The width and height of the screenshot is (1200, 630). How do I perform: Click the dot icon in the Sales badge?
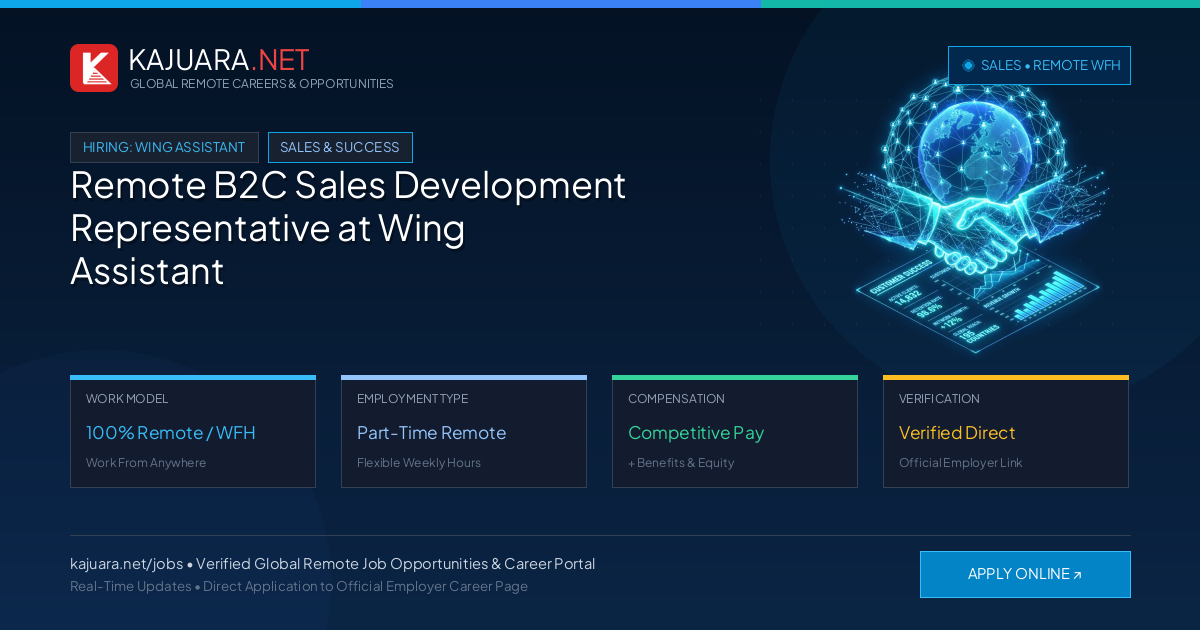coord(968,65)
